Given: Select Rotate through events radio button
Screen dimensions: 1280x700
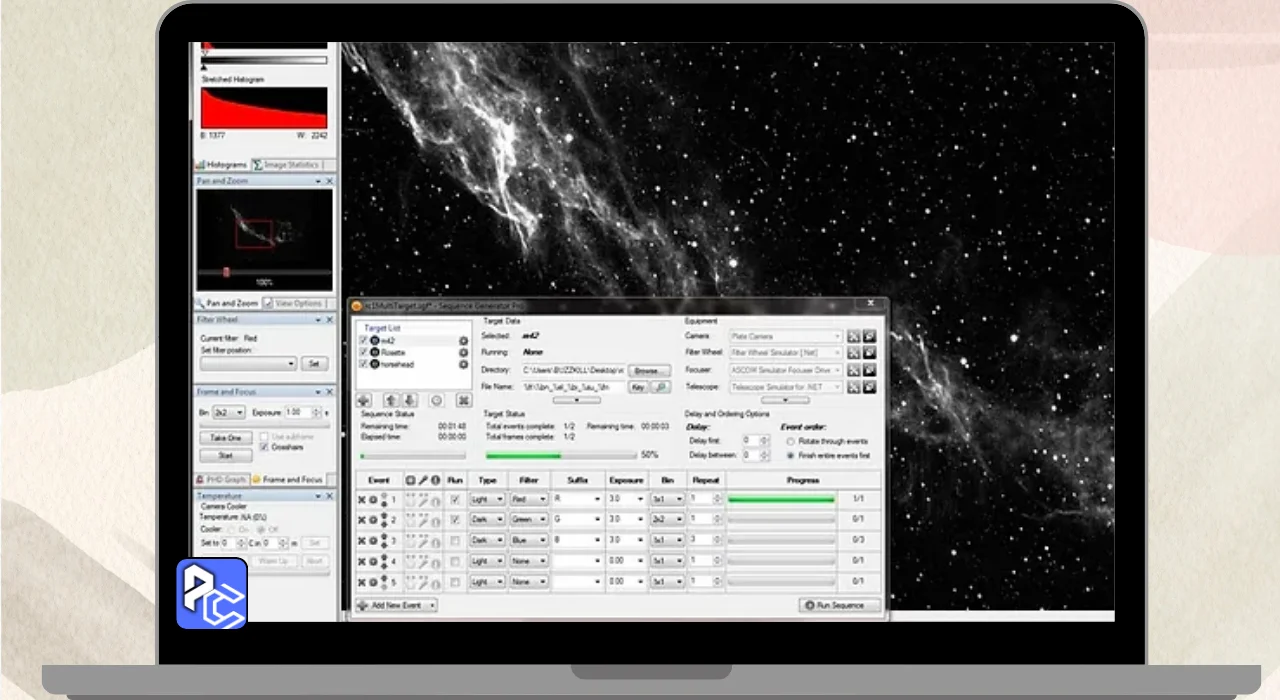Looking at the screenshot, I should coord(790,441).
